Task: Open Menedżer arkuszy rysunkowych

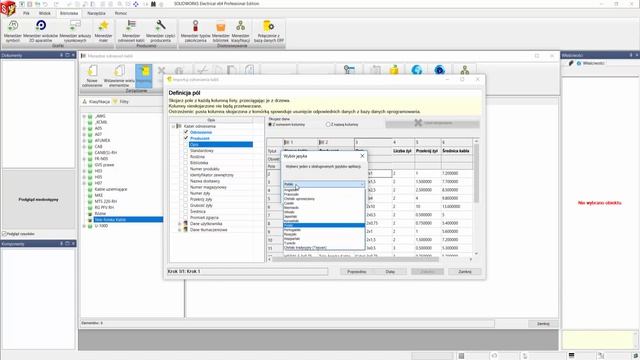Action: [75, 31]
